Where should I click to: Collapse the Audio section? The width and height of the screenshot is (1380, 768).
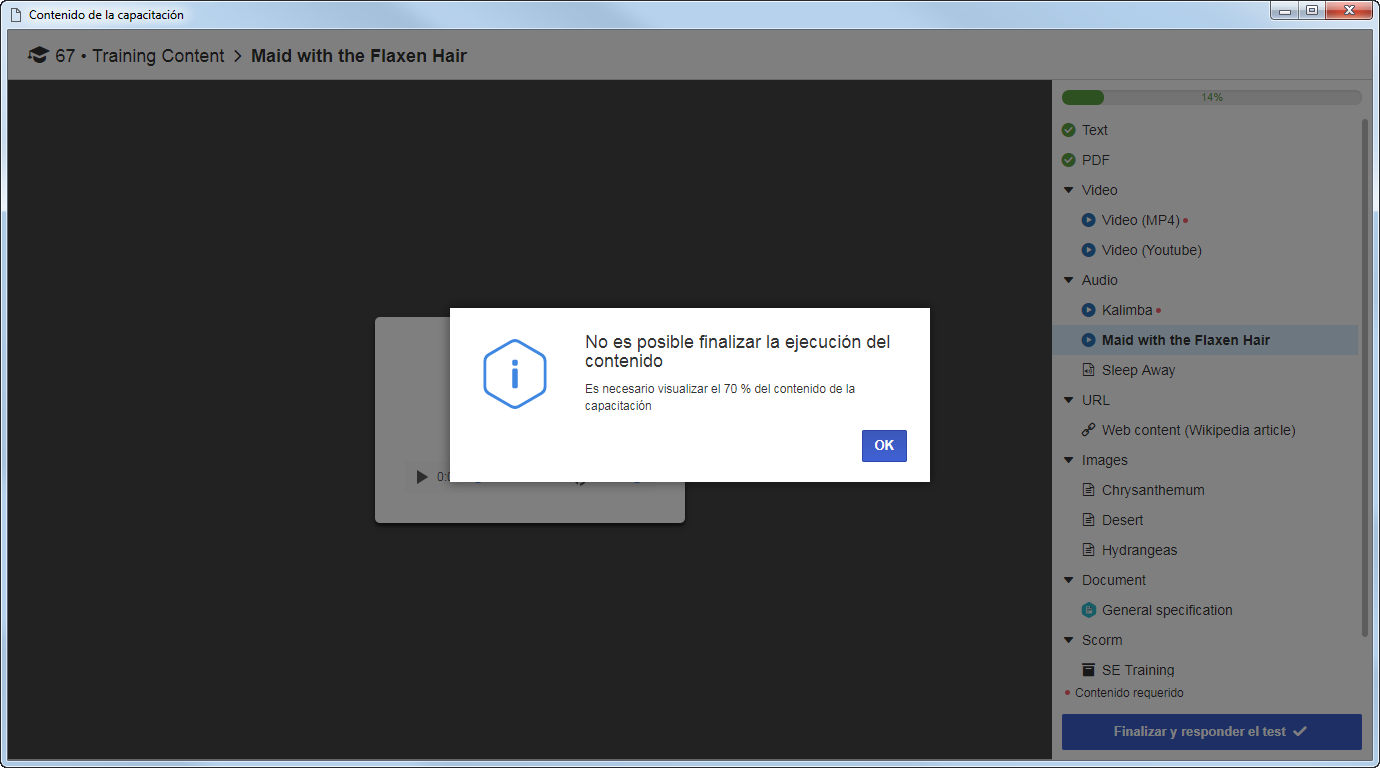point(1068,280)
